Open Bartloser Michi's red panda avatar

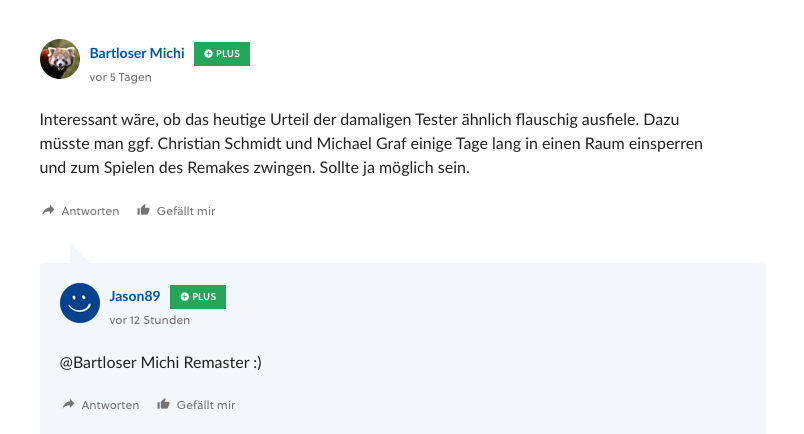pos(60,59)
